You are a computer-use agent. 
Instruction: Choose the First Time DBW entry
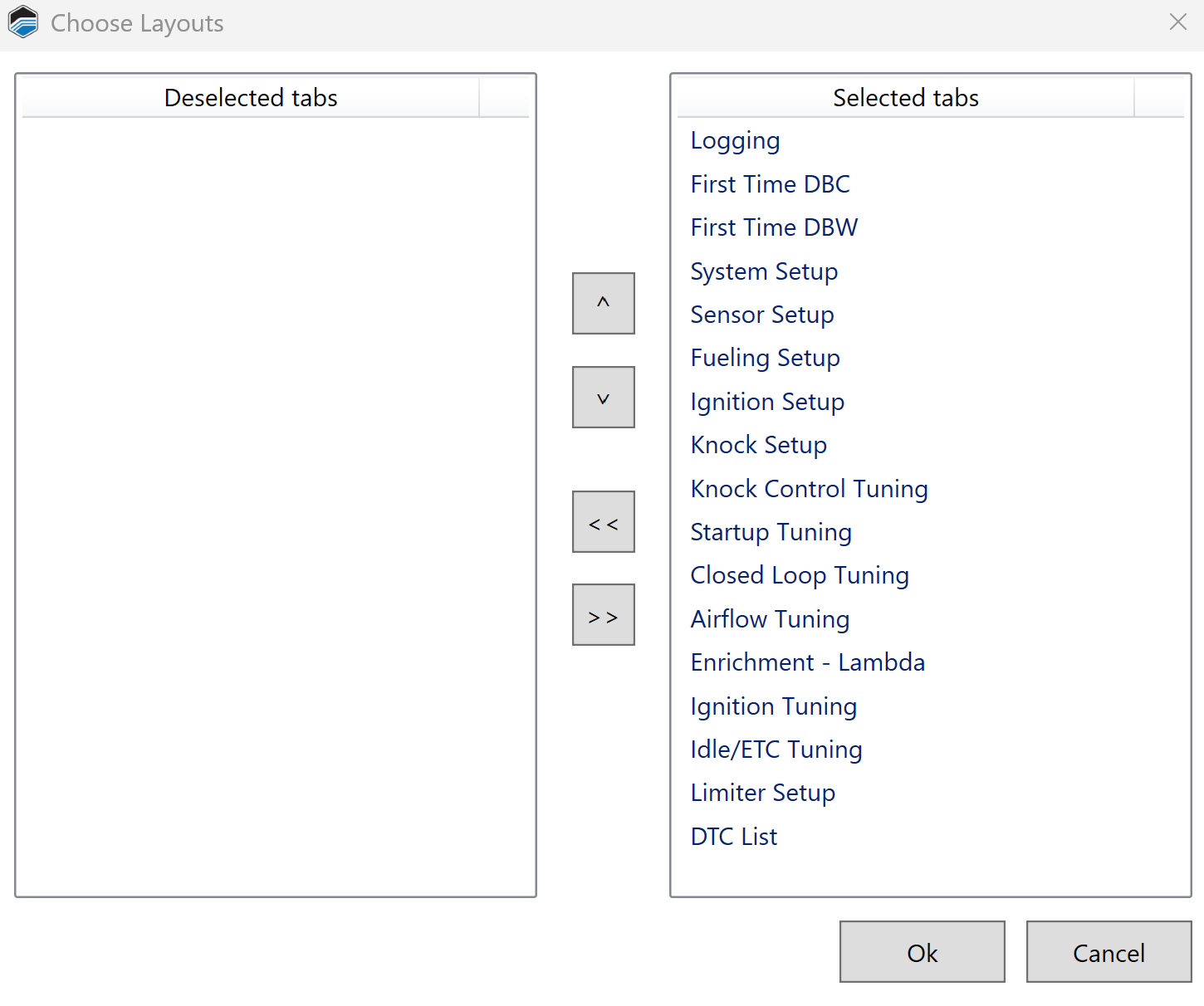(x=774, y=227)
